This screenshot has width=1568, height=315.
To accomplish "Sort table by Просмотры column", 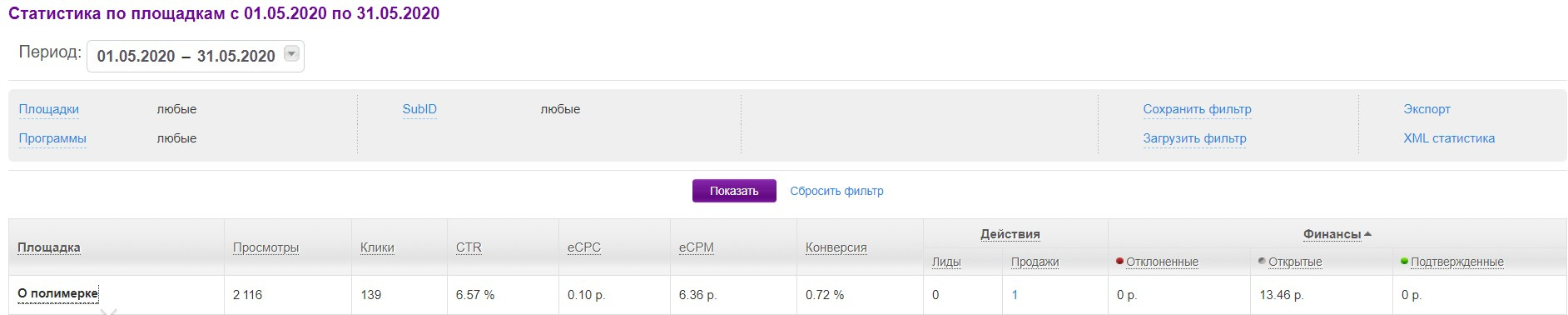I will (x=265, y=247).
